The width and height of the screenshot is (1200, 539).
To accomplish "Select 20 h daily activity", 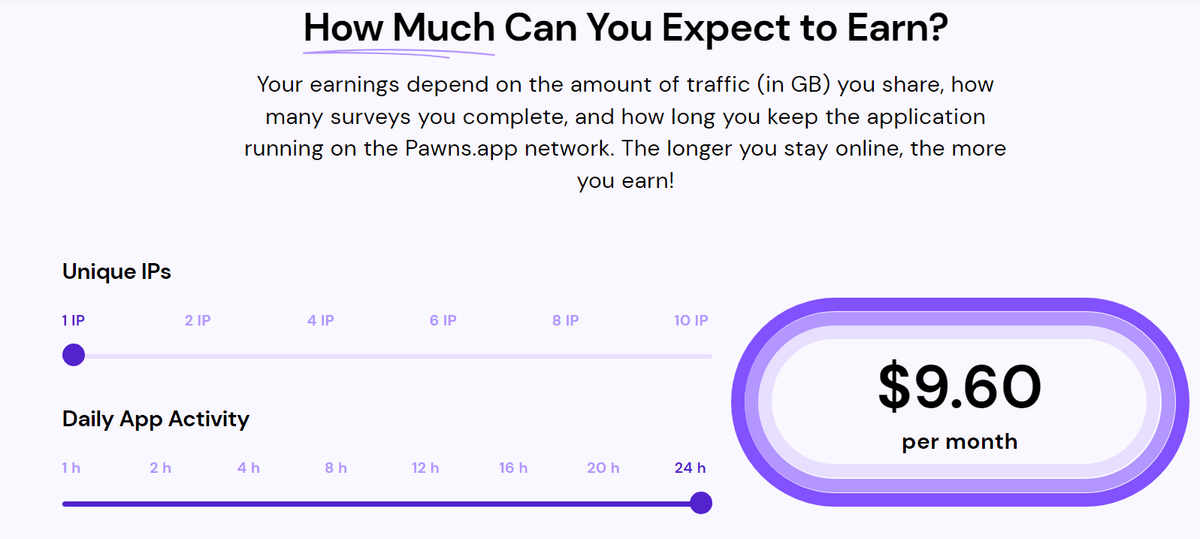I will point(603,468).
